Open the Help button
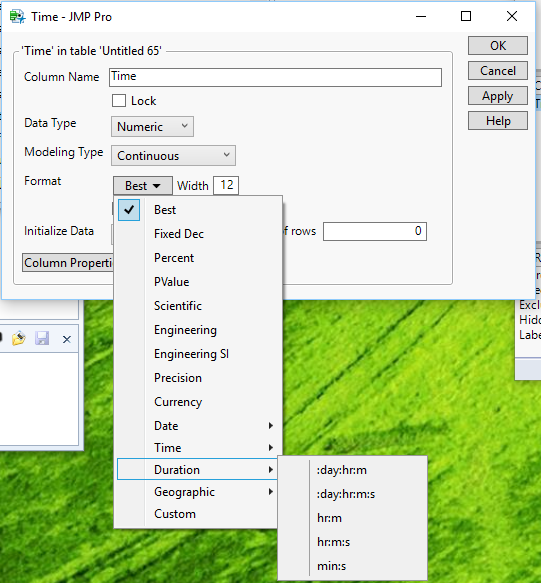This screenshot has width=541, height=583. pyautogui.click(x=498, y=121)
